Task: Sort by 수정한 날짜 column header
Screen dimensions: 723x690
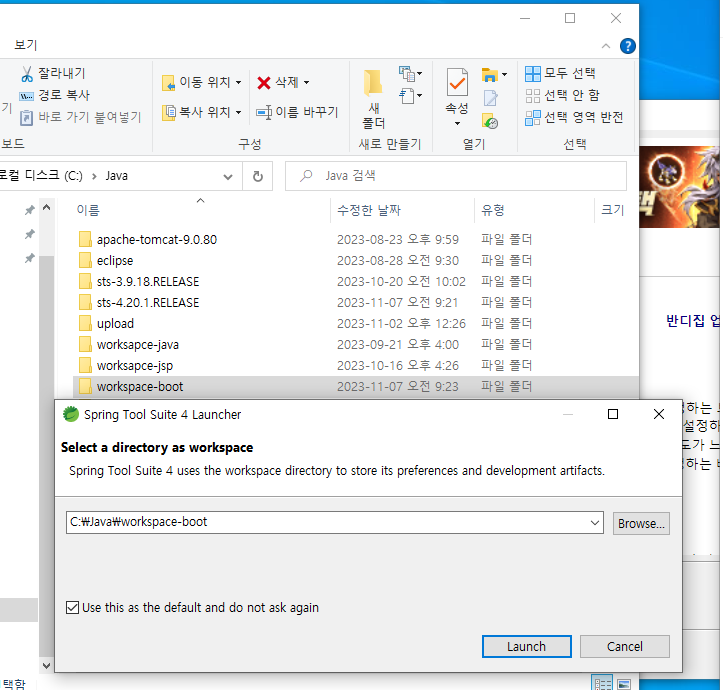Action: click(x=369, y=210)
